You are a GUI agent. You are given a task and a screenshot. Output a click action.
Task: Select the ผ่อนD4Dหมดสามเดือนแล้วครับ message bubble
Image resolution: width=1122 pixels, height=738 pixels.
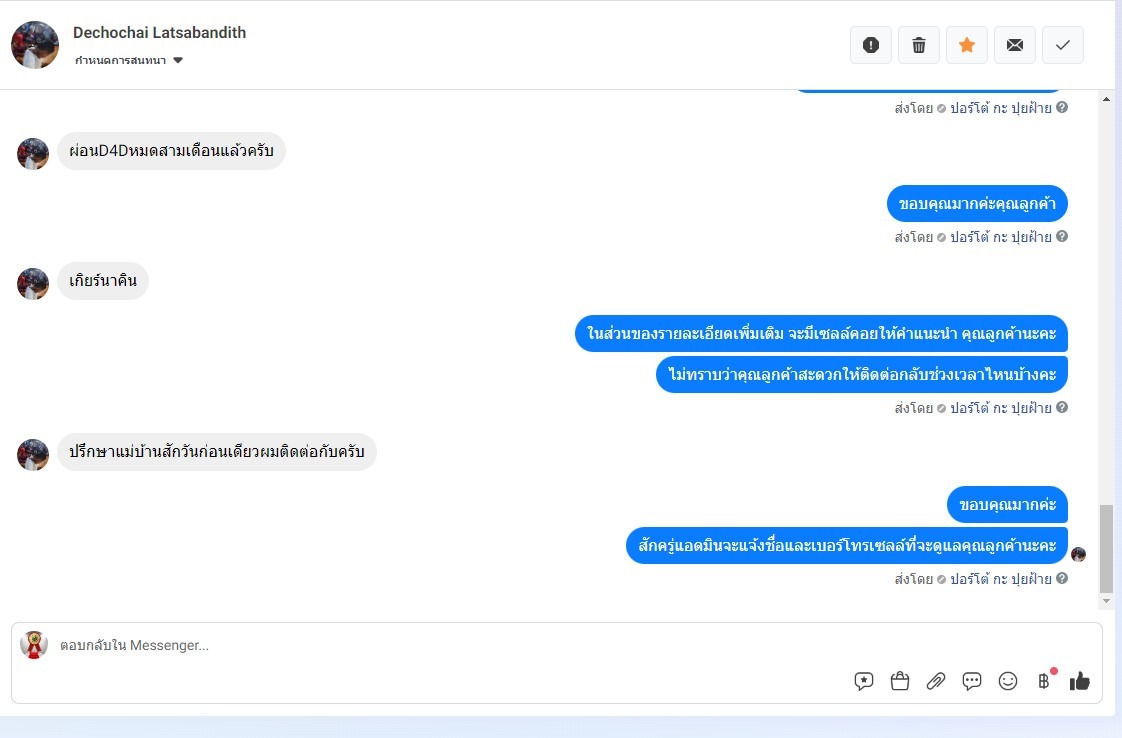tap(171, 151)
